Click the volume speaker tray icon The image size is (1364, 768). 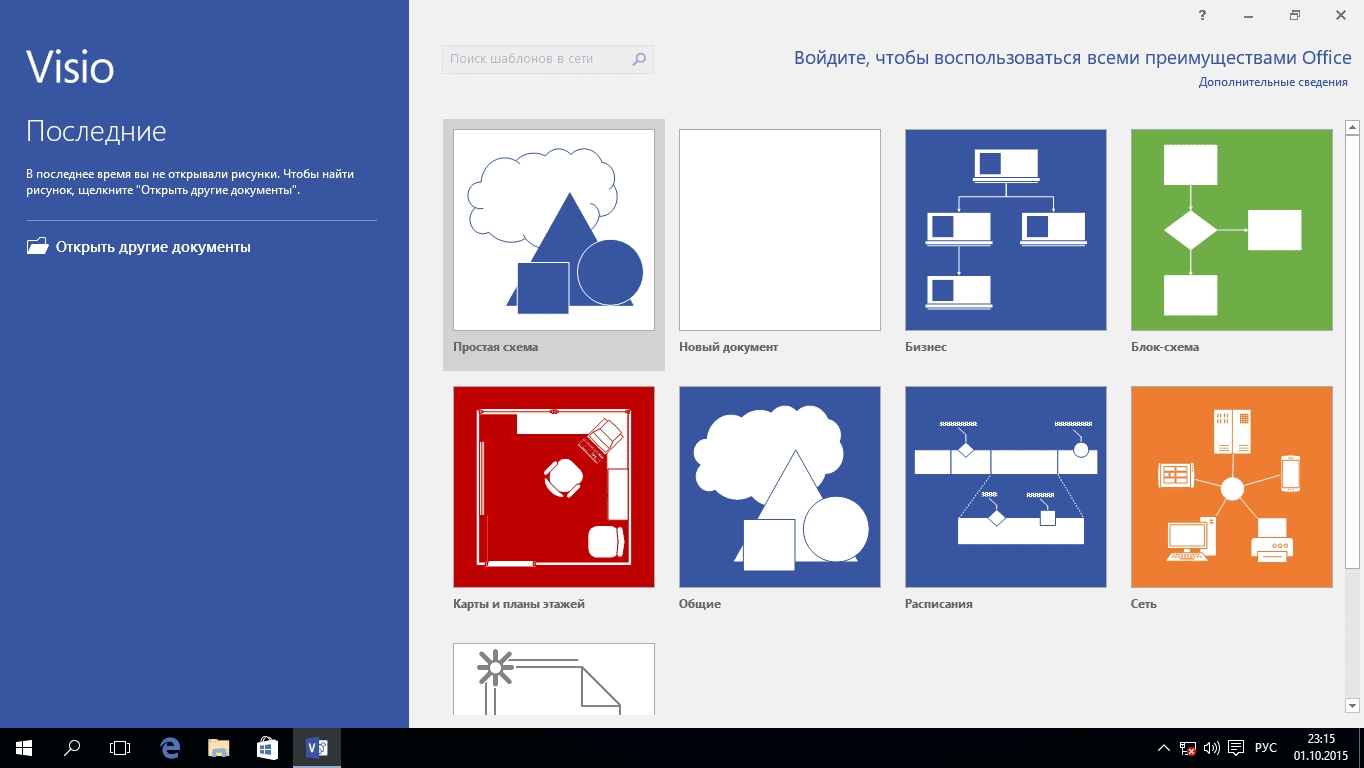(1212, 747)
